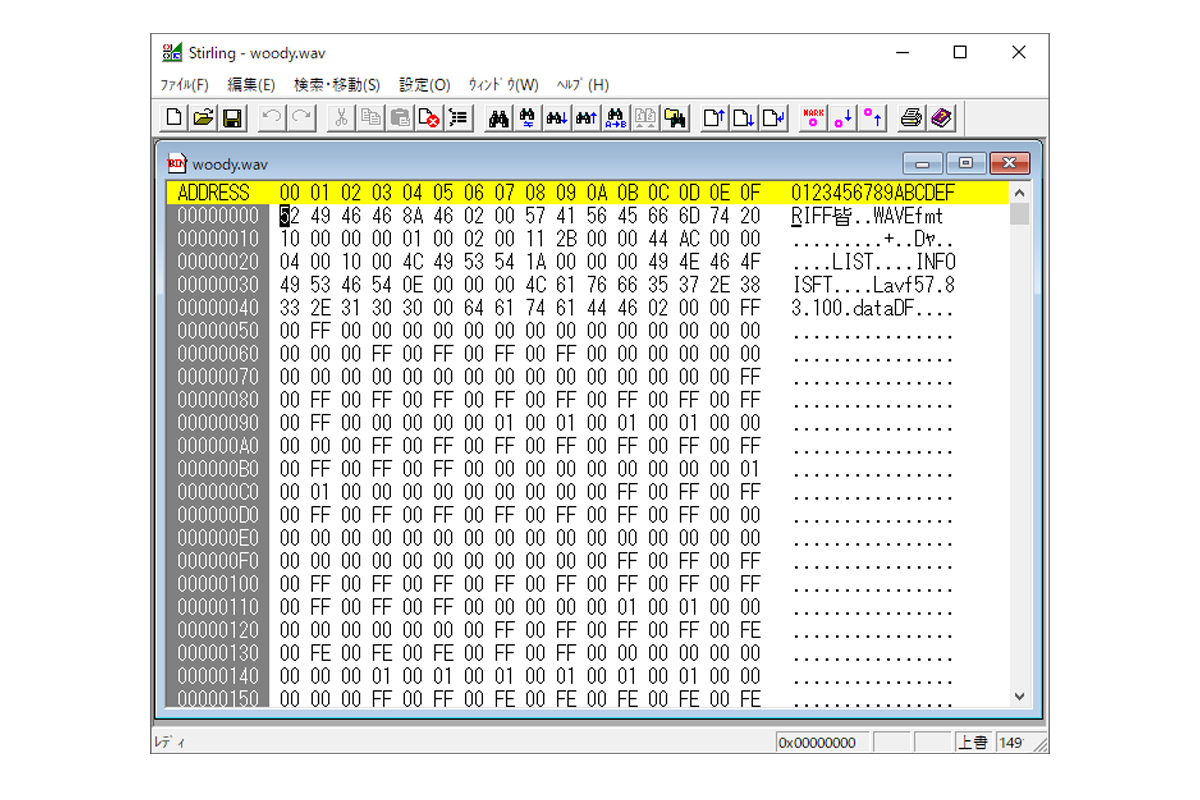
Task: Open the ファイル(F) menu
Action: (185, 85)
